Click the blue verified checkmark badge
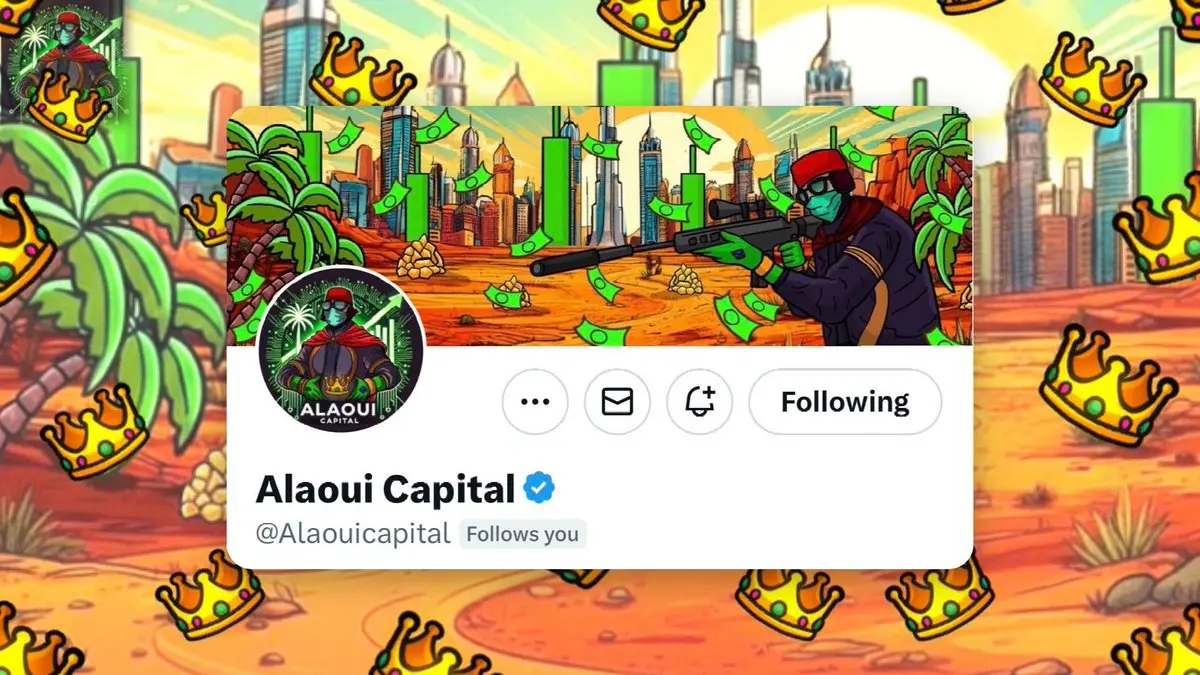This screenshot has height=675, width=1200. (539, 489)
